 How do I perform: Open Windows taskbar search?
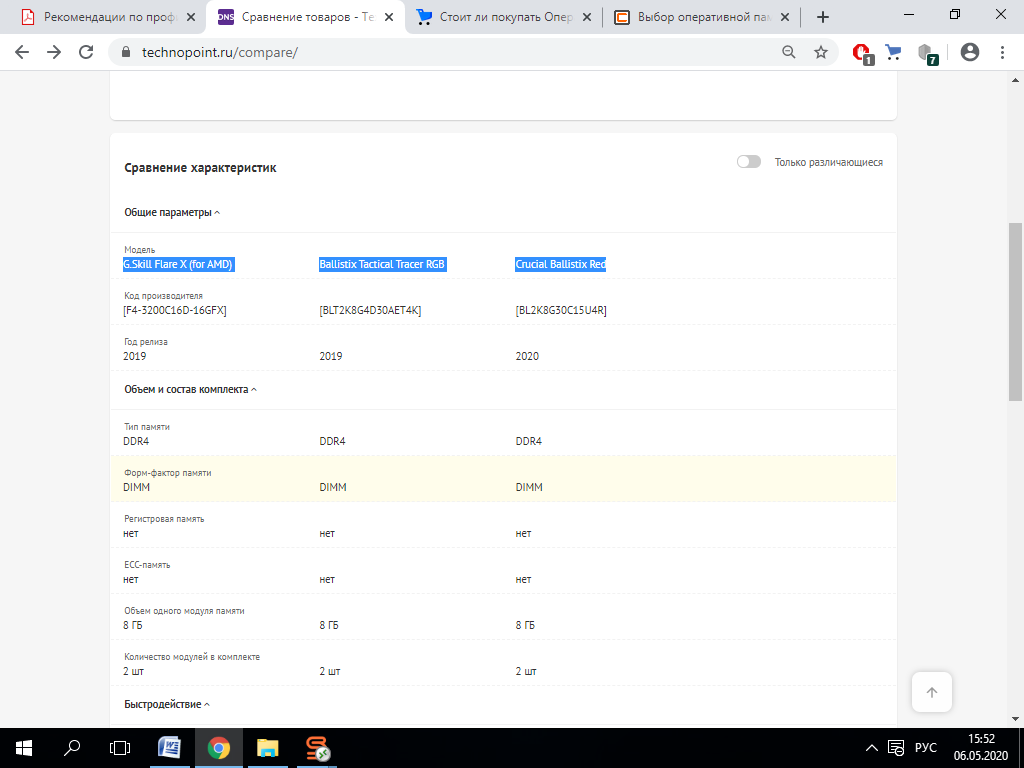point(72,748)
